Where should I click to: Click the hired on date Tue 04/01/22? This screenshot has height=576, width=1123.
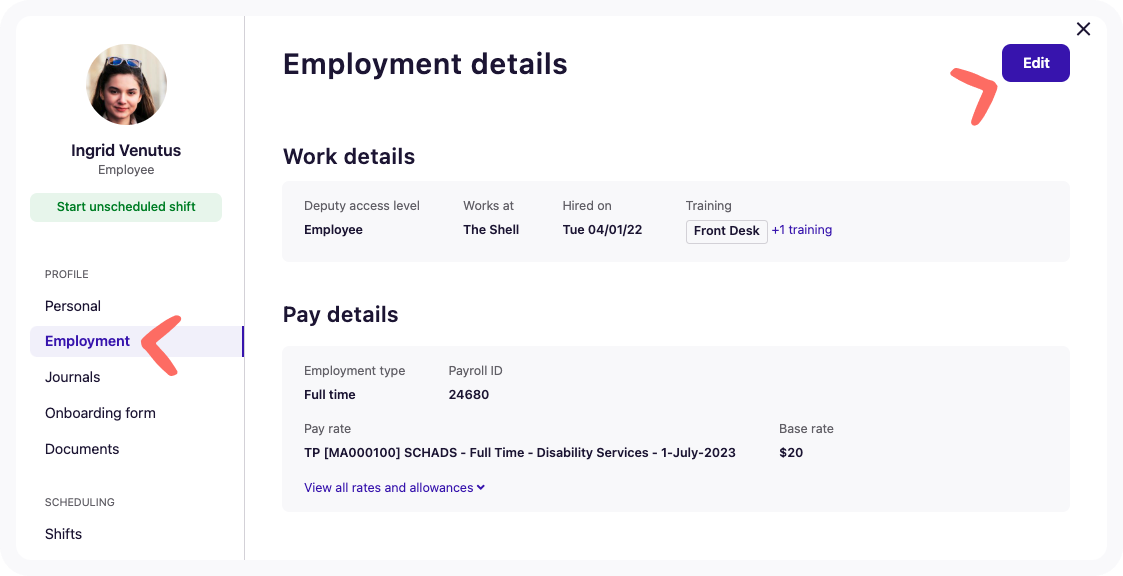(601, 229)
